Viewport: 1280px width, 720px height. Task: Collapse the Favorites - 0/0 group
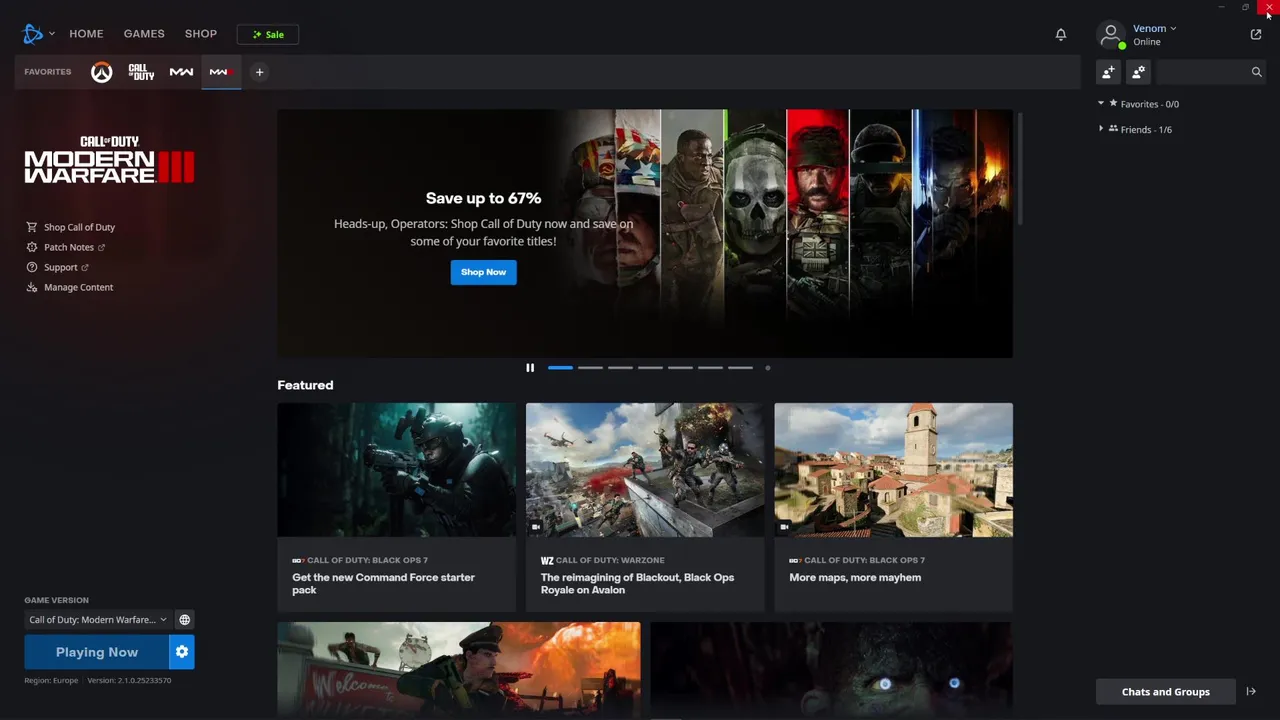coord(1101,104)
